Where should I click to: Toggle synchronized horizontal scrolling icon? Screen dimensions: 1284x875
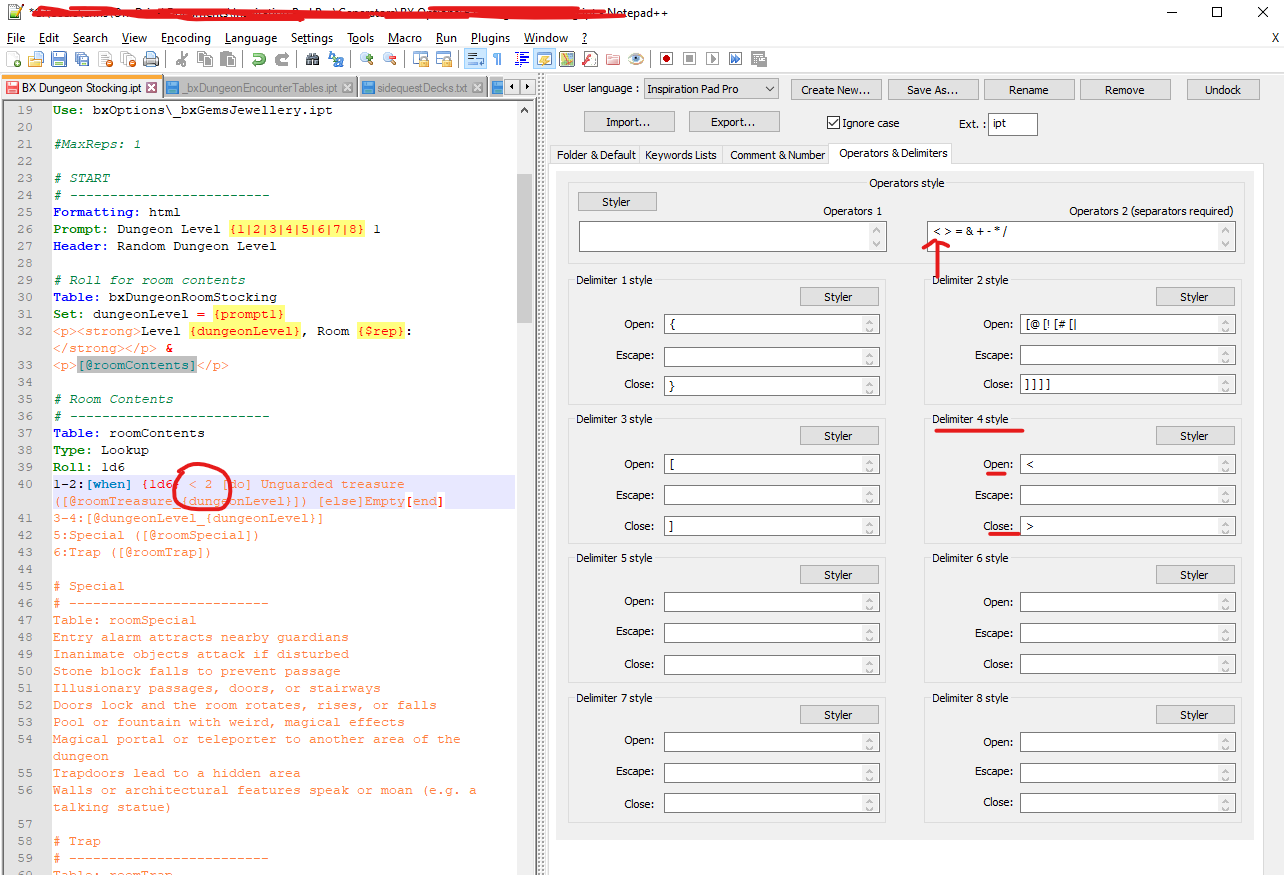pyautogui.click(x=443, y=59)
